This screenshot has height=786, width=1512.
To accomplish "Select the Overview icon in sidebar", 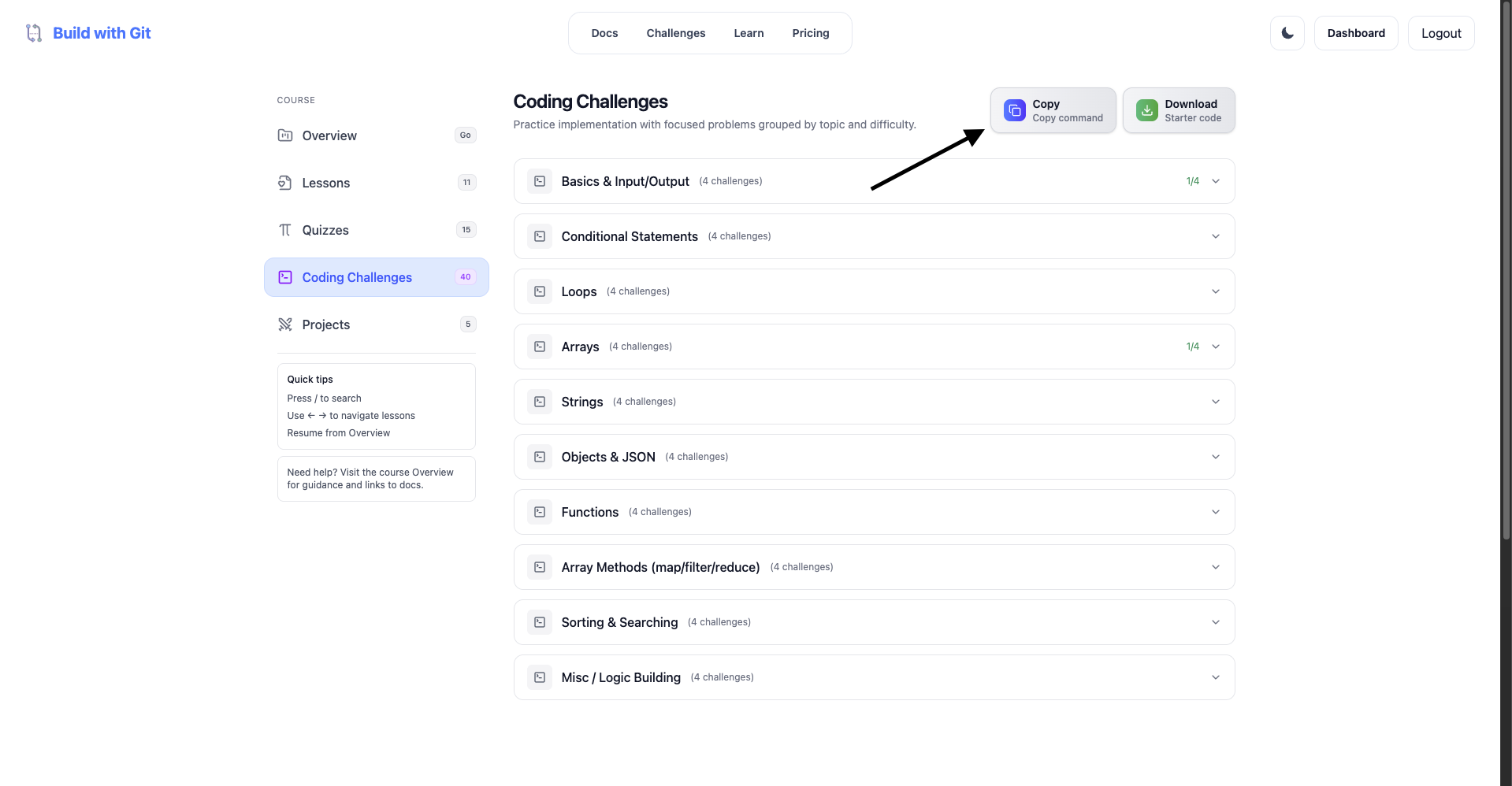I will click(x=285, y=135).
